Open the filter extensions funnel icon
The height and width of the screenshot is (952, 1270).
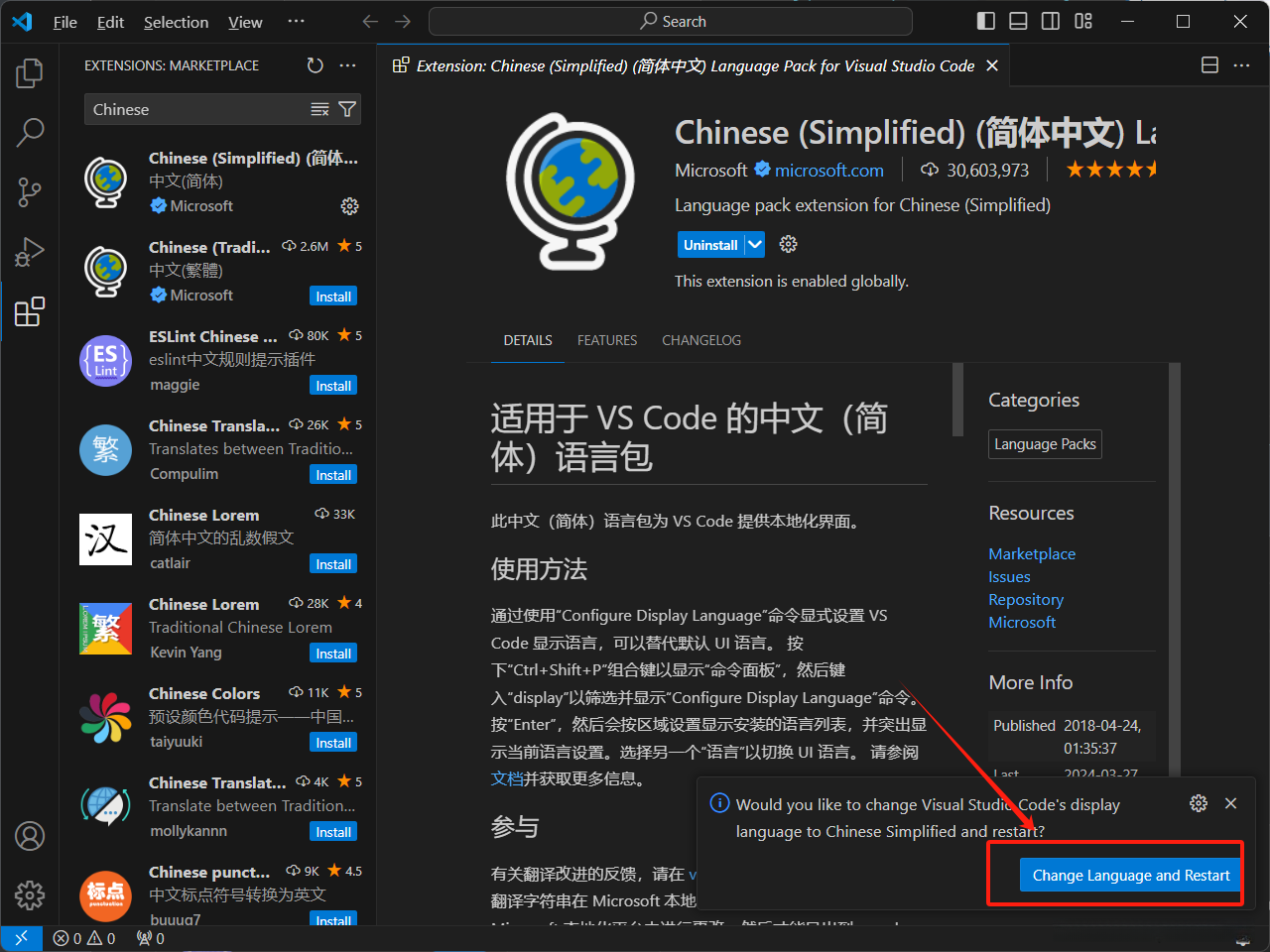click(x=347, y=109)
